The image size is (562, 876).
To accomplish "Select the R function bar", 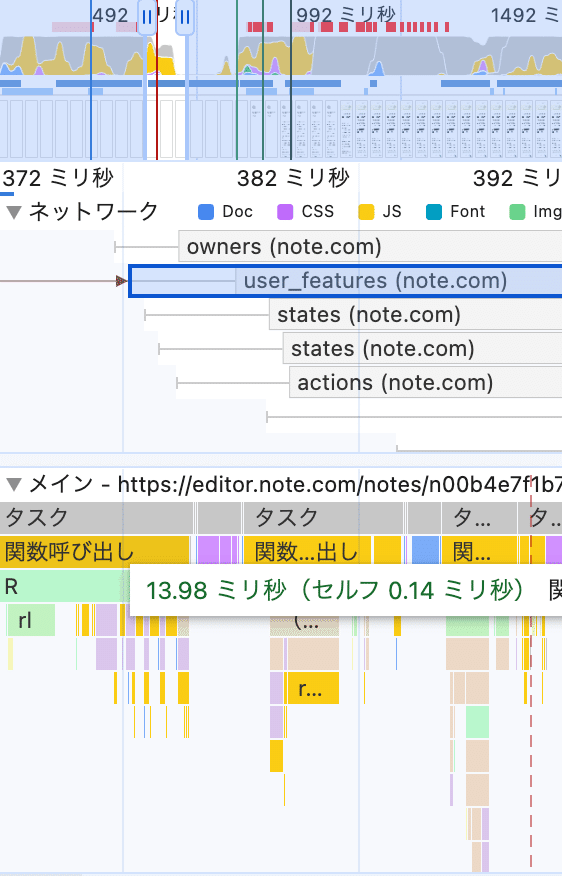I will (x=64, y=587).
